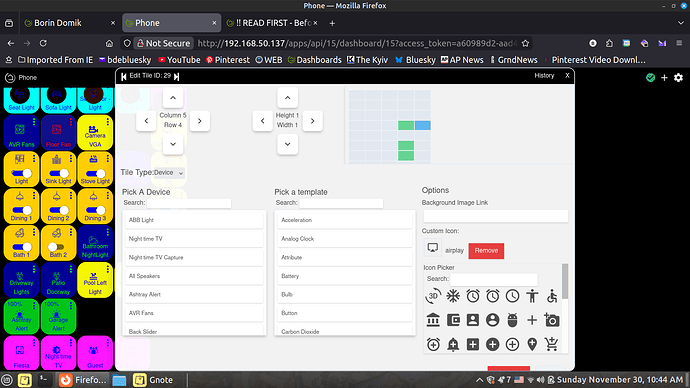Open the Dashboards bookmark
The width and height of the screenshot is (690, 388).
coord(315,60)
